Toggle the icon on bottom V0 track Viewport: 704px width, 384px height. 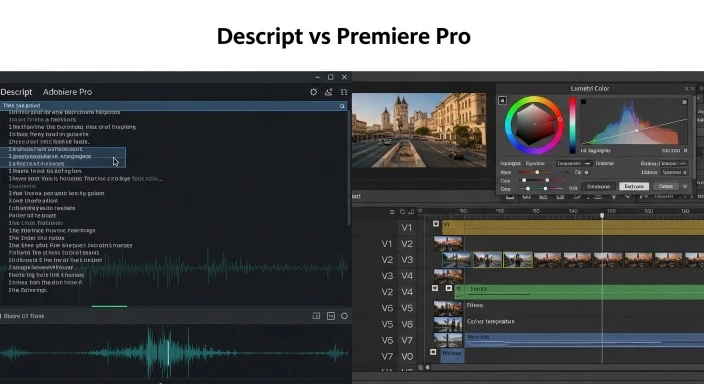point(433,352)
